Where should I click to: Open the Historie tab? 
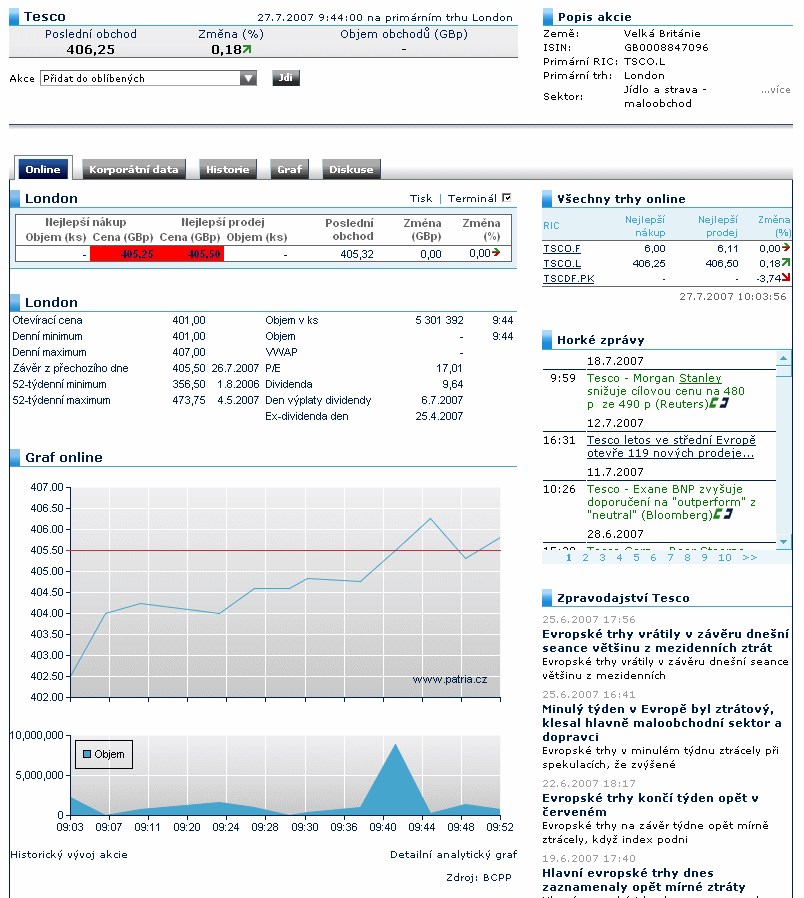(x=228, y=170)
